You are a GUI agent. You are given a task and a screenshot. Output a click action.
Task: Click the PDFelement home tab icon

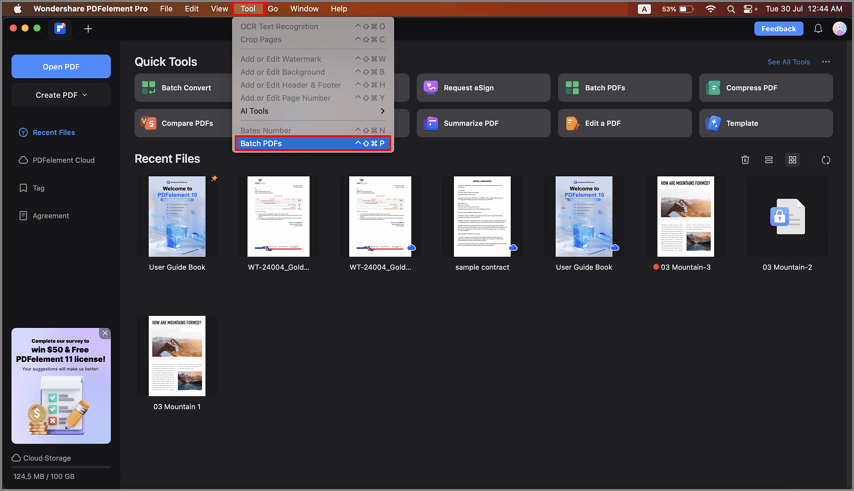pos(60,28)
